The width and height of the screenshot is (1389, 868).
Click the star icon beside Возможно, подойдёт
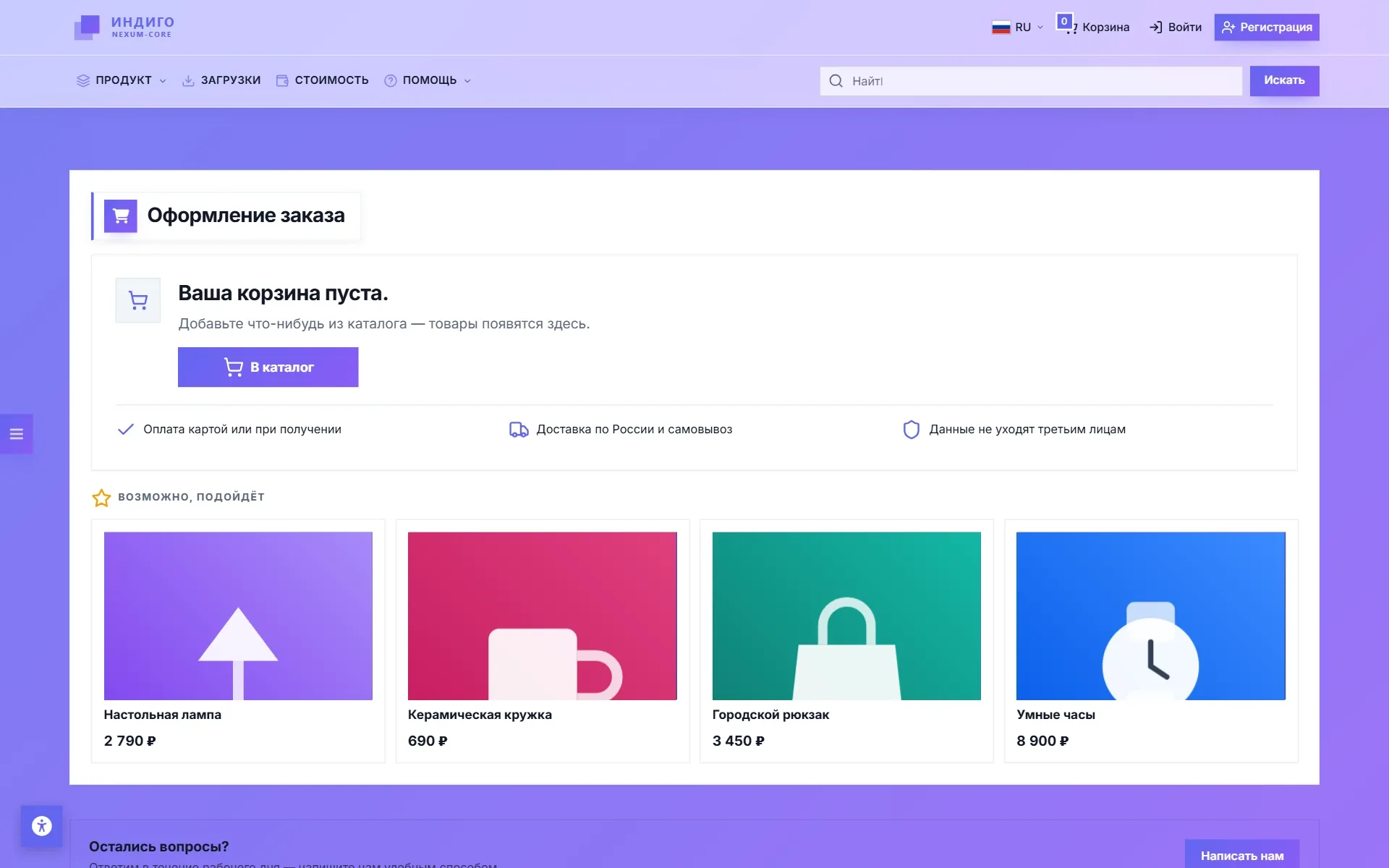click(x=101, y=498)
